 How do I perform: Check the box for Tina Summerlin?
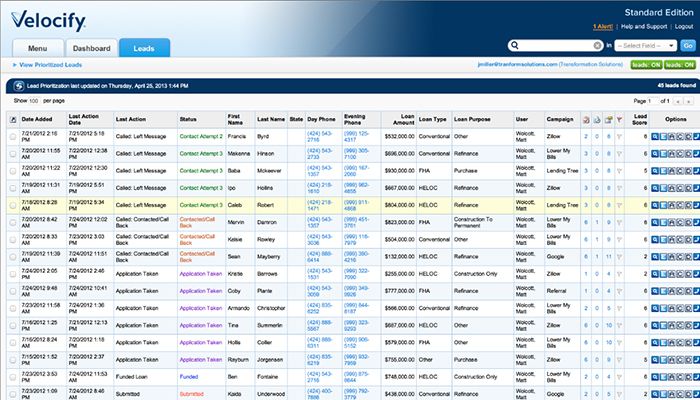click(x=13, y=325)
